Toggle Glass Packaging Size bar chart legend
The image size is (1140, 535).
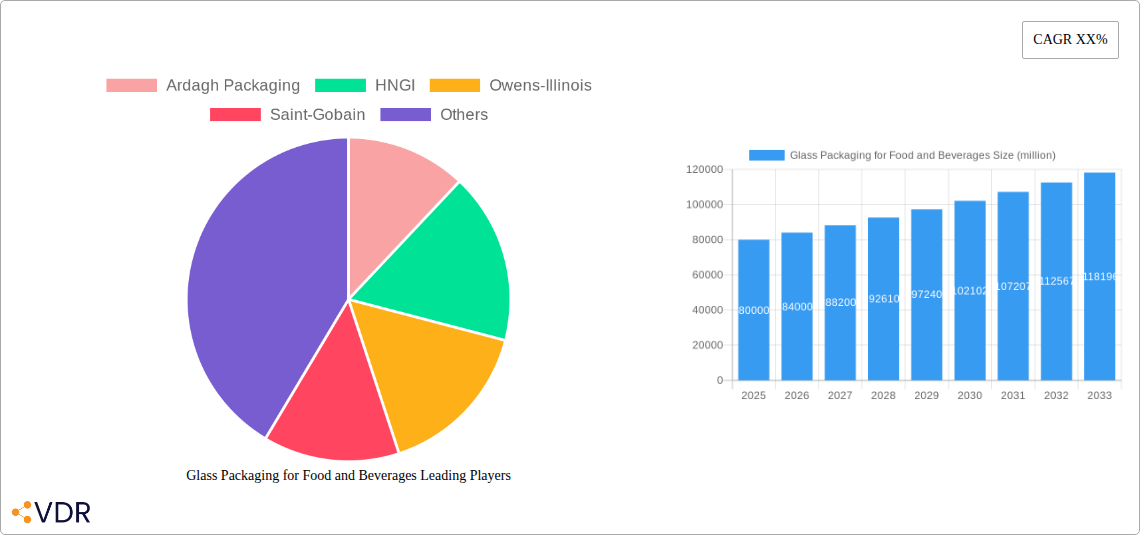(901, 155)
